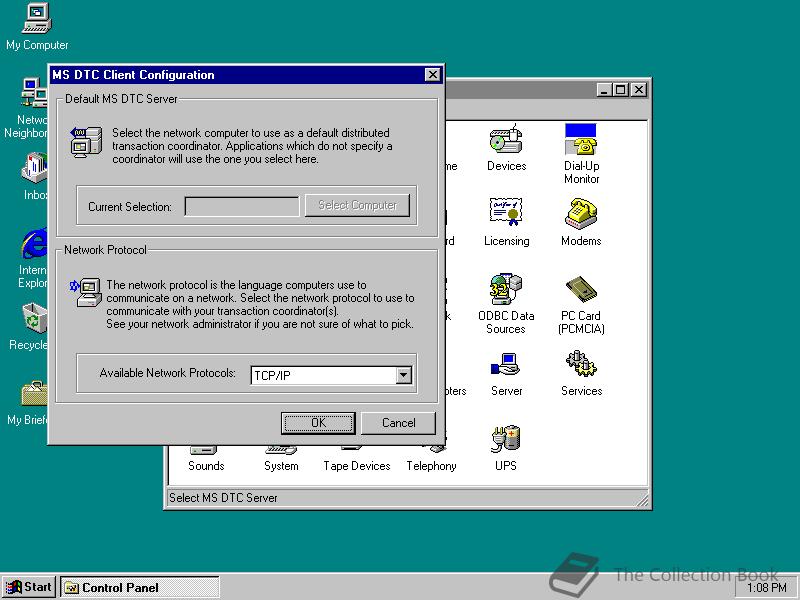
Task: Select the System item in Control Panel
Action: (x=281, y=460)
